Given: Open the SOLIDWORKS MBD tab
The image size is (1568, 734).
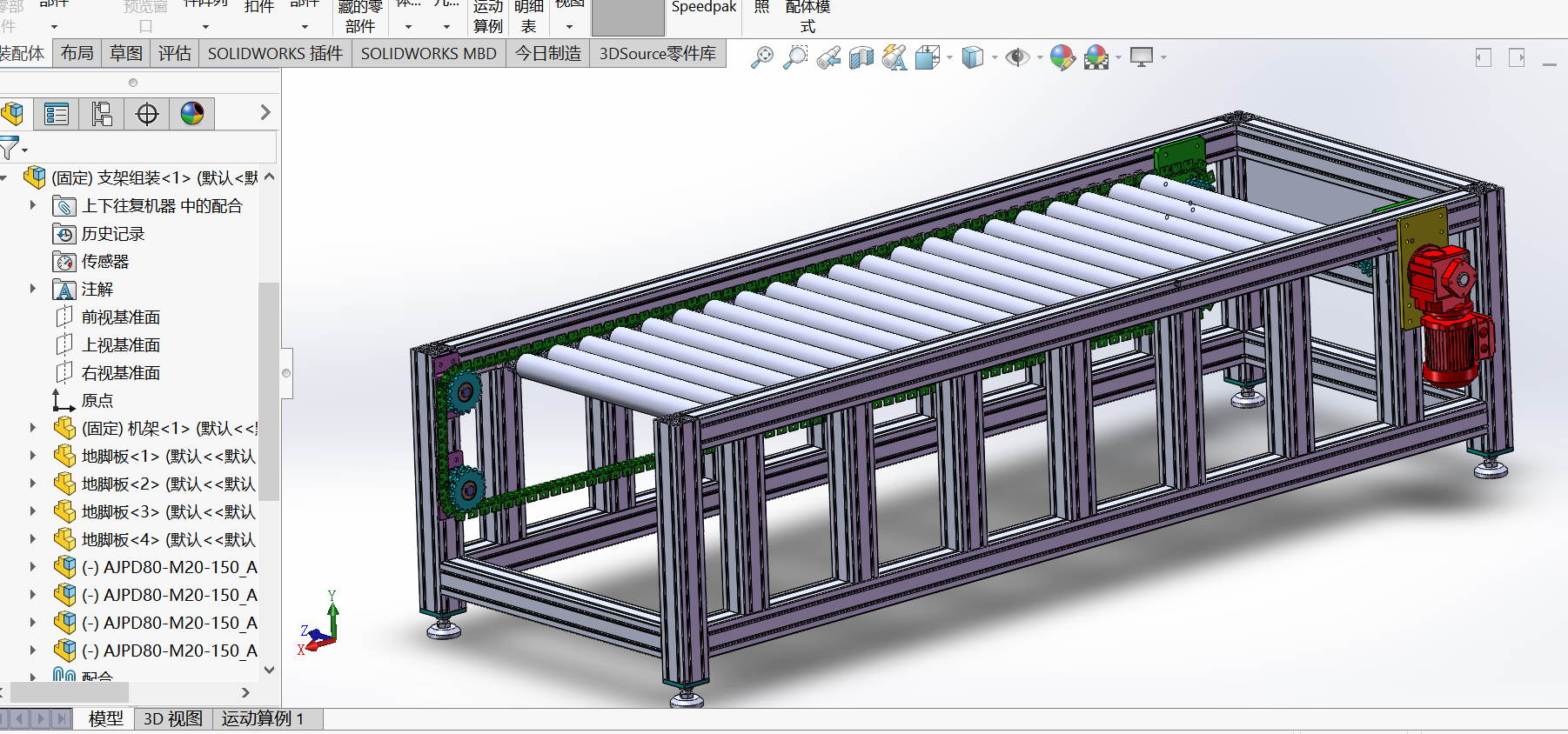Looking at the screenshot, I should pos(428,53).
